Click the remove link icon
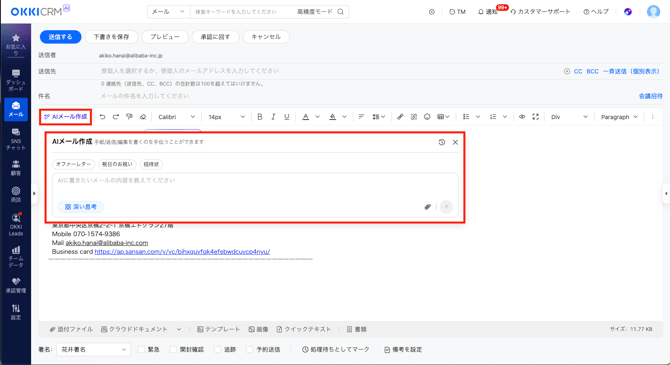This screenshot has width=670, height=365. click(x=414, y=117)
